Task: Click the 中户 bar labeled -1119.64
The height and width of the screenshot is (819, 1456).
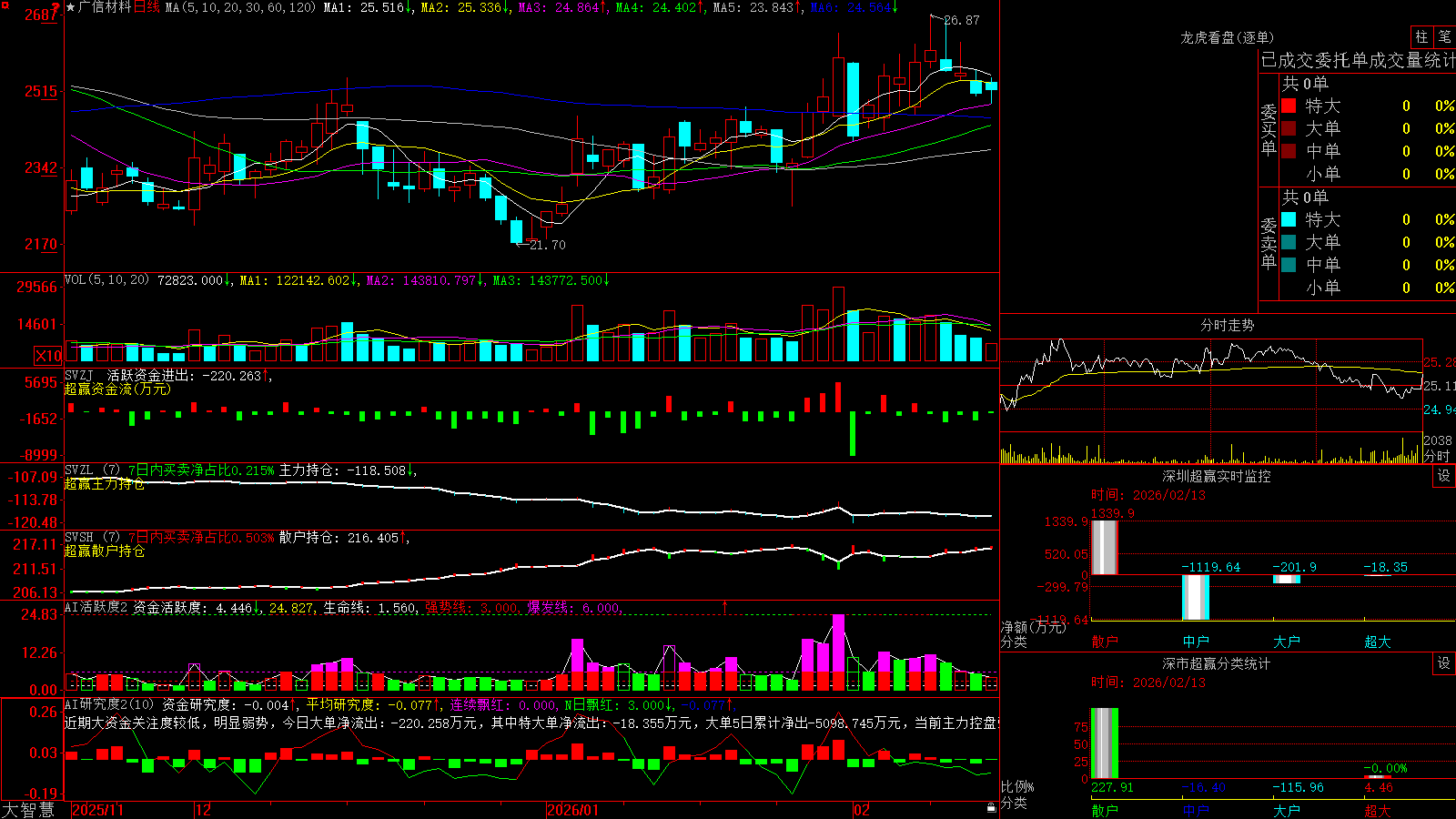Action: coord(1196,597)
